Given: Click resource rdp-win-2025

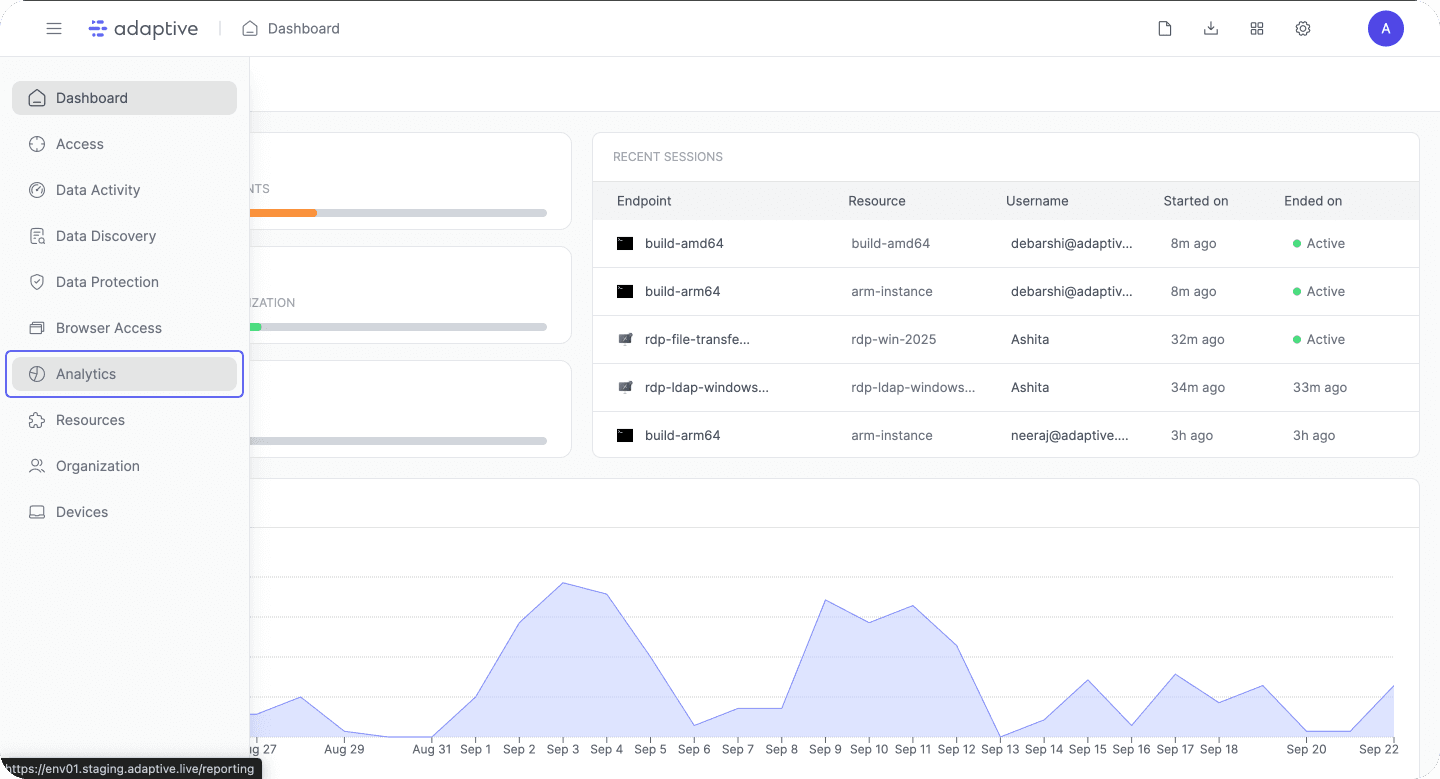Looking at the screenshot, I should click(x=894, y=339).
